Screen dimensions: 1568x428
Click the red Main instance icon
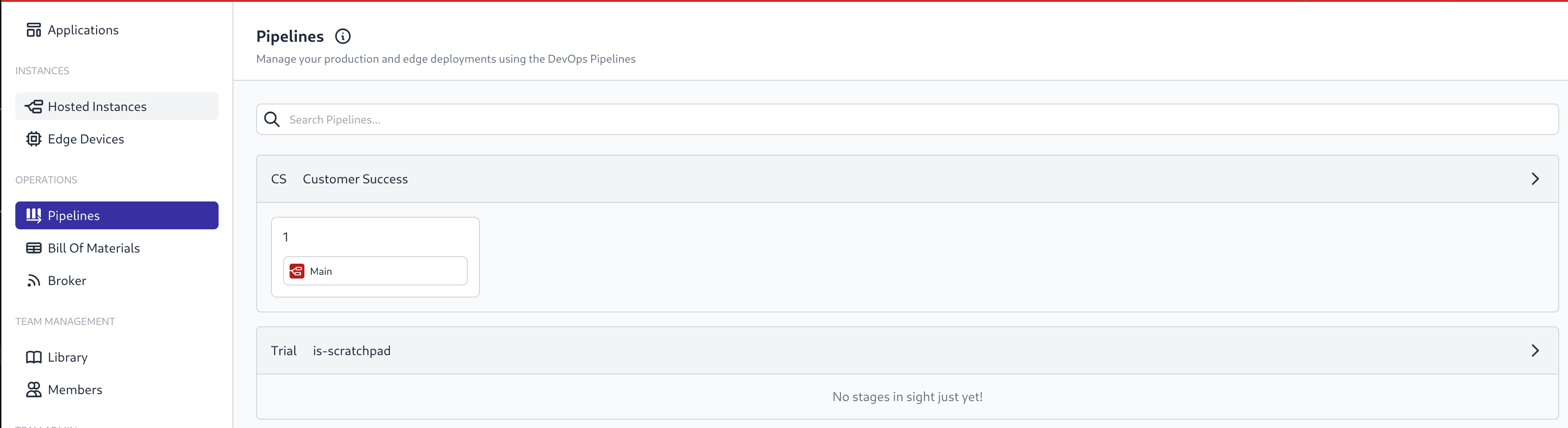pyautogui.click(x=297, y=272)
